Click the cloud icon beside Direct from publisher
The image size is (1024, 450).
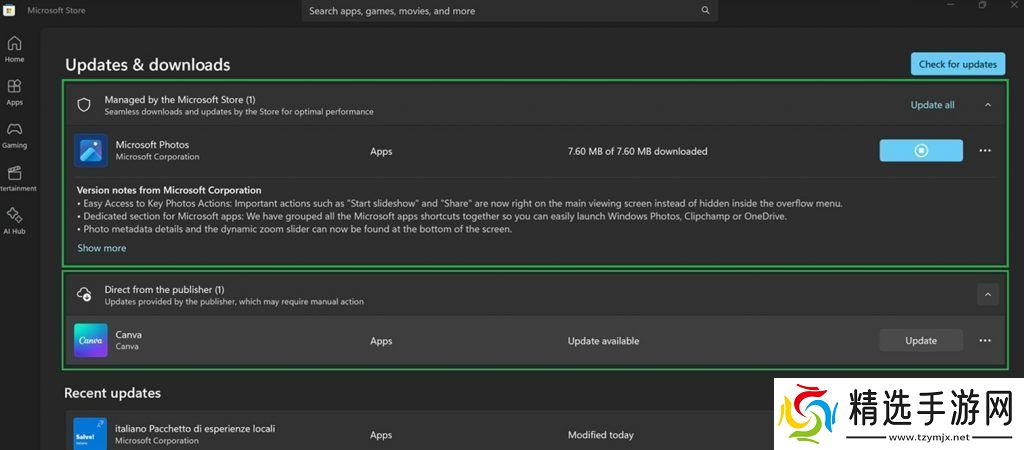click(x=84, y=295)
